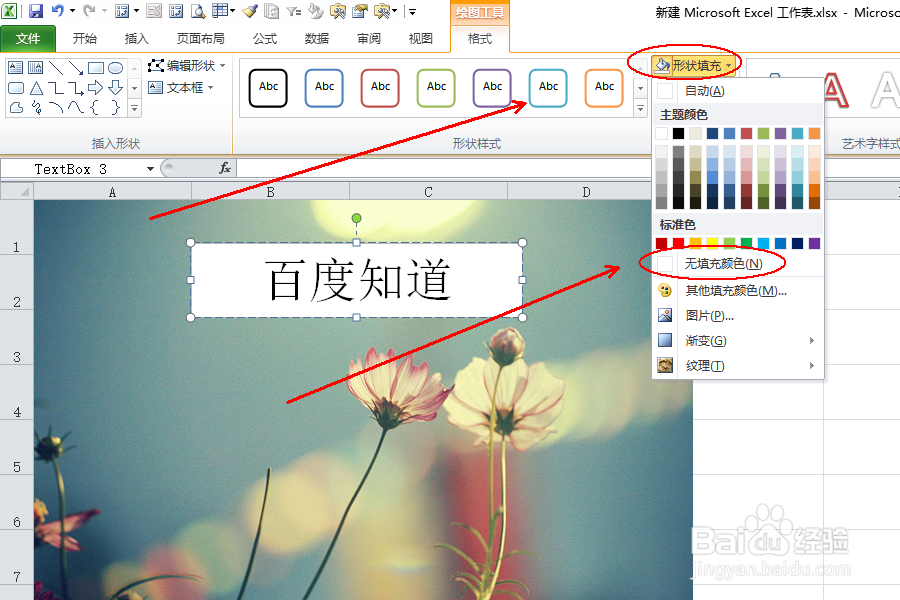The width and height of the screenshot is (900, 600).
Task: Switch to the 插入 Insert tab
Action: coord(137,38)
